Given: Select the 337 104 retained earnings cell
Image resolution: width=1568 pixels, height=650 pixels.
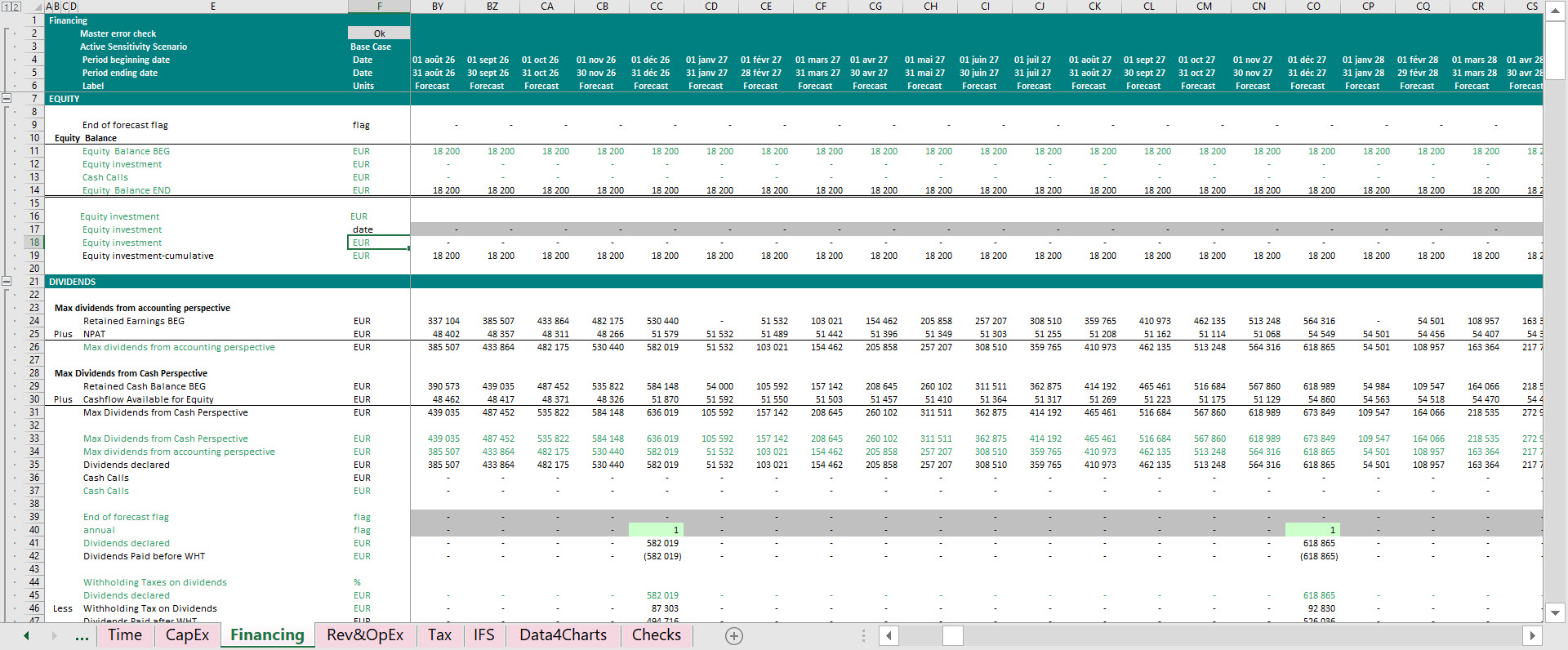Looking at the screenshot, I should click(438, 321).
